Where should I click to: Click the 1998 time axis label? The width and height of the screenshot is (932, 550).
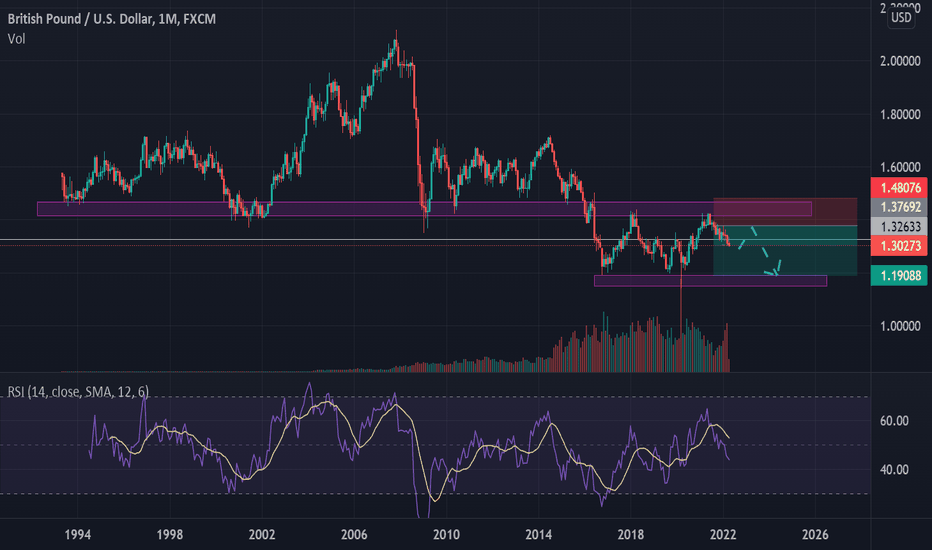169,535
